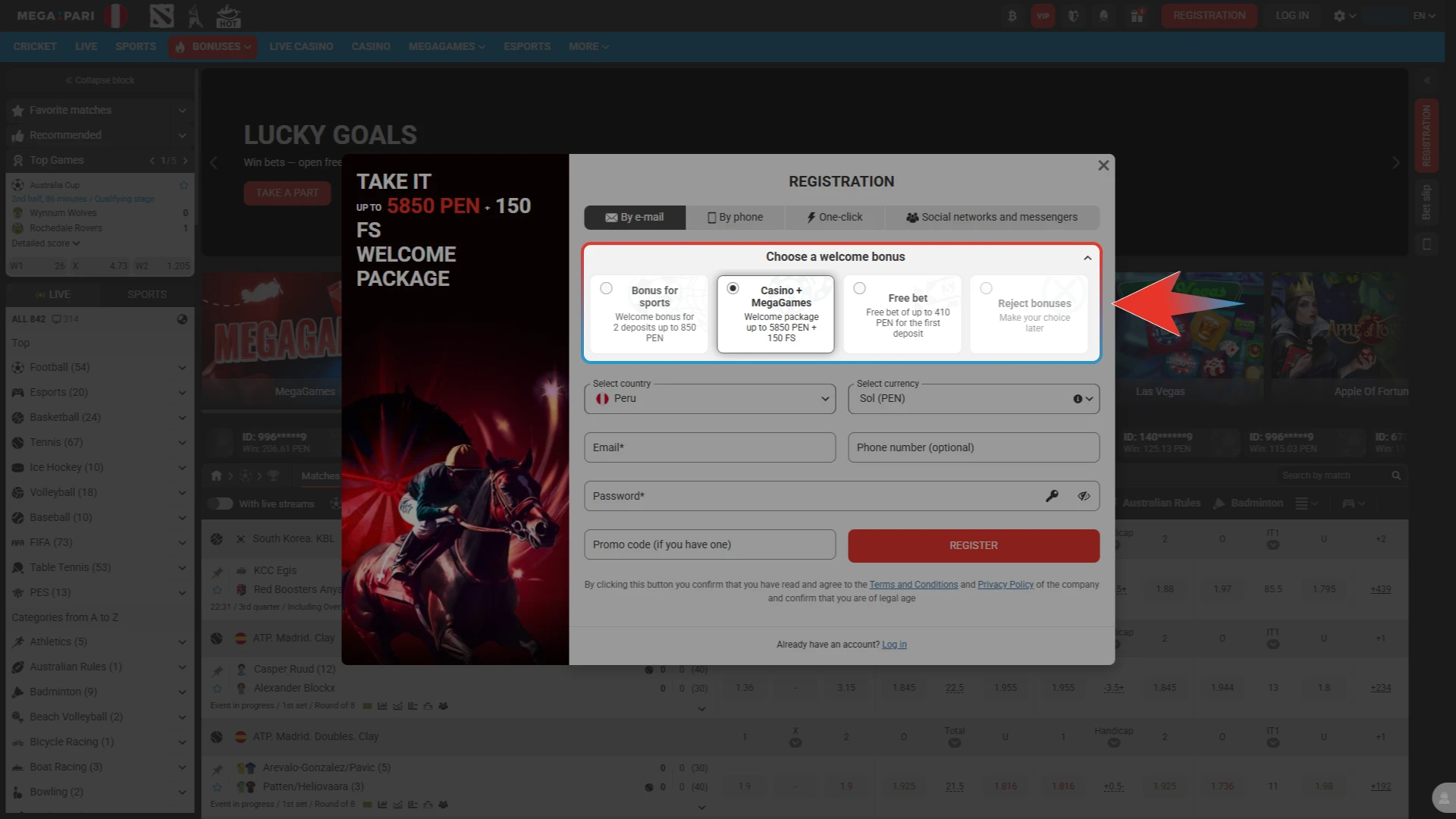1456x819 pixels.
Task: Open the chat bubble in bottom corner
Action: pyautogui.click(x=1443, y=798)
